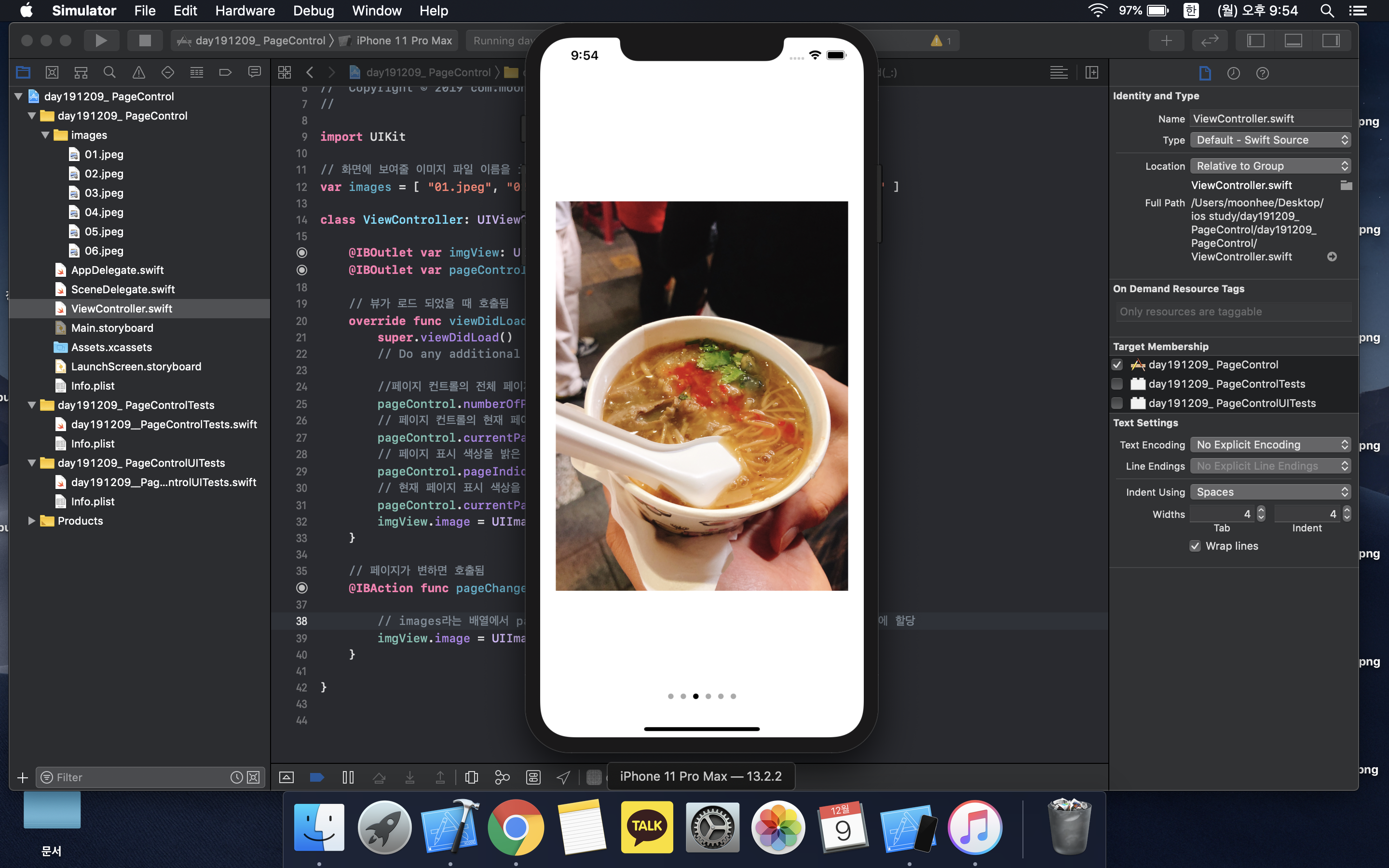
Task: Uncheck the Wrap lines checkbox
Action: point(1195,546)
